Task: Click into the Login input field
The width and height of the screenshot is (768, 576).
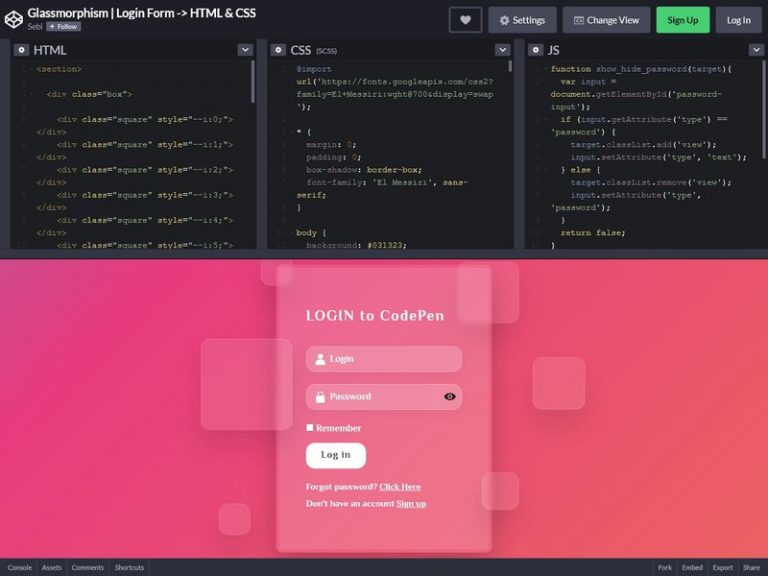Action: pyautogui.click(x=390, y=359)
